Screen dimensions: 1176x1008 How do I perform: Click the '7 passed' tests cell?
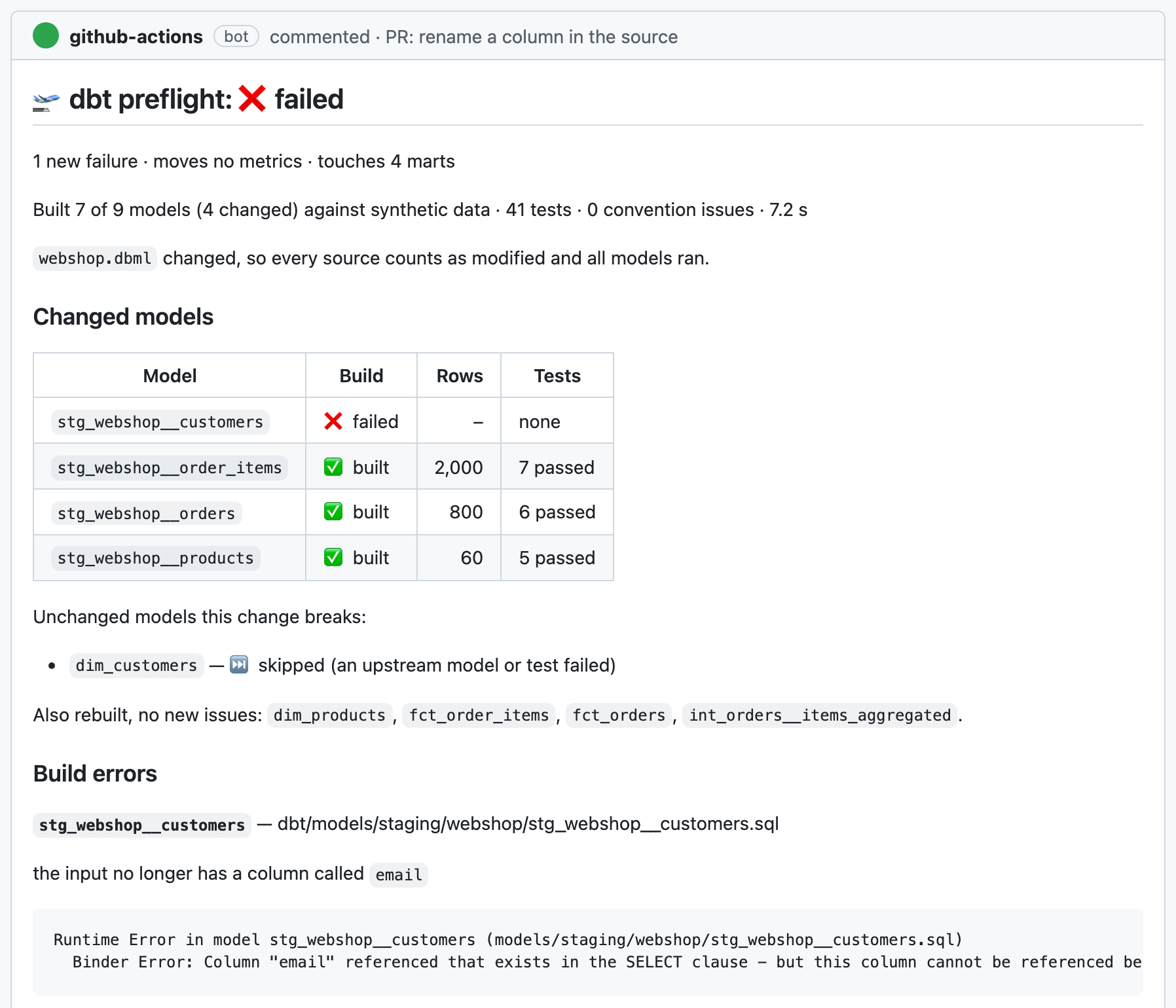pyautogui.click(x=557, y=467)
